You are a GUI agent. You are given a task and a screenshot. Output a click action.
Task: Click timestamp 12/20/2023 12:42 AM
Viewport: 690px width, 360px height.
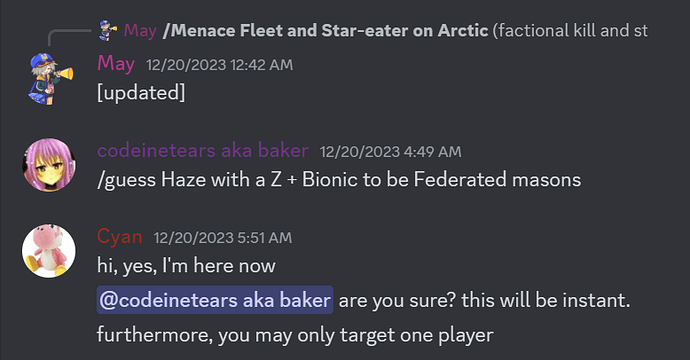pos(219,65)
